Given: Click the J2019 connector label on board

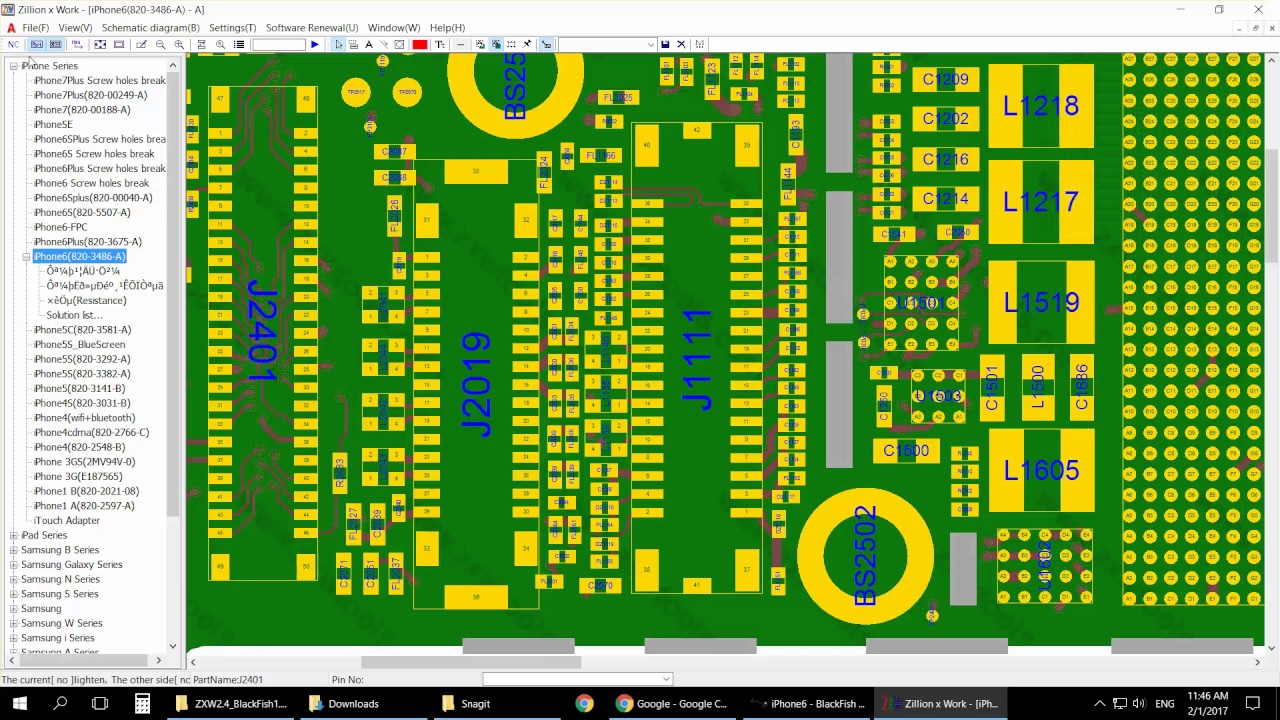Looking at the screenshot, I should tap(477, 385).
